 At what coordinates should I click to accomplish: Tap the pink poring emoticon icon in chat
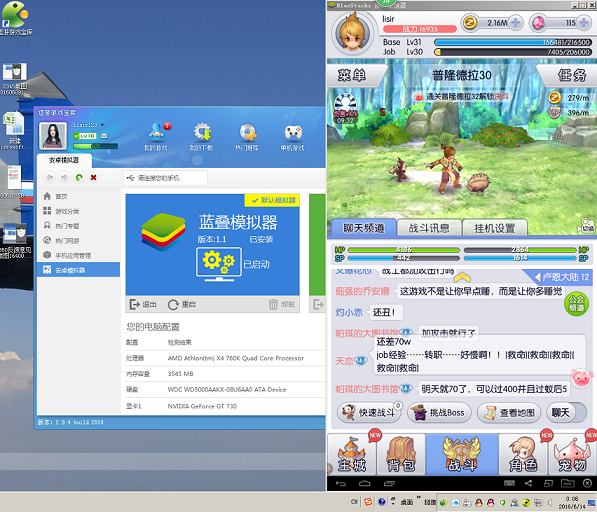(x=582, y=378)
